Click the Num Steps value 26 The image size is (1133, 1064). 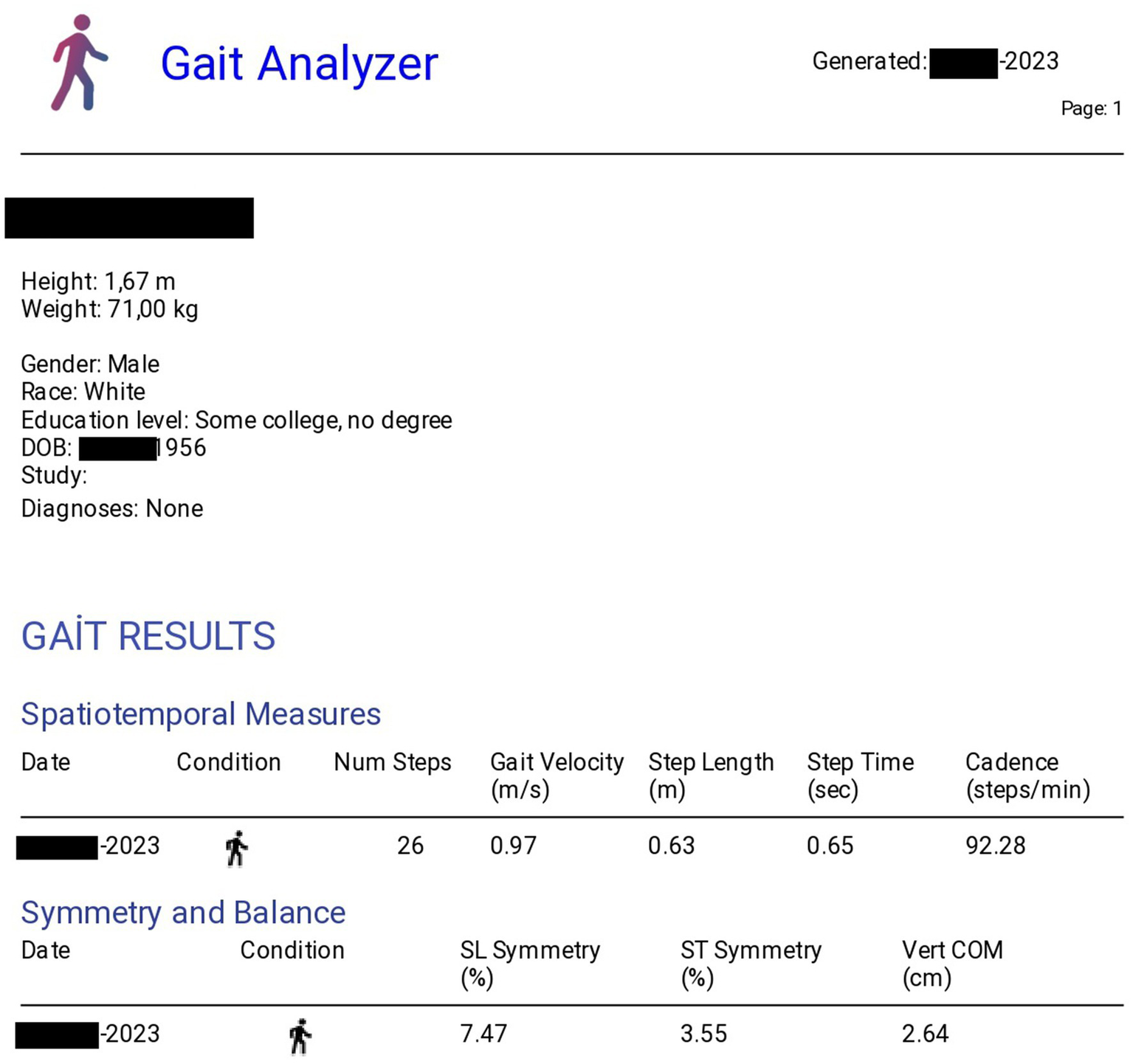410,846
